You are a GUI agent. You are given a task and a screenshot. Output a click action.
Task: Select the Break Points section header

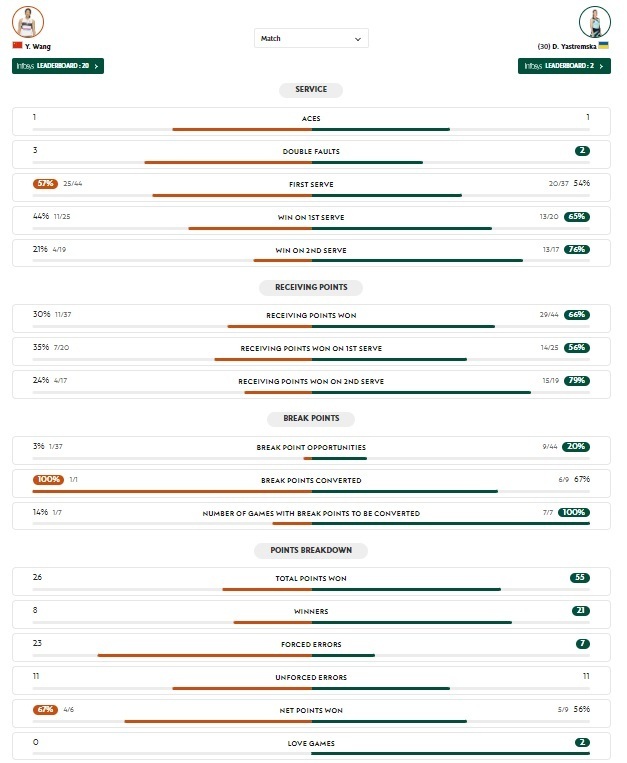point(311,419)
